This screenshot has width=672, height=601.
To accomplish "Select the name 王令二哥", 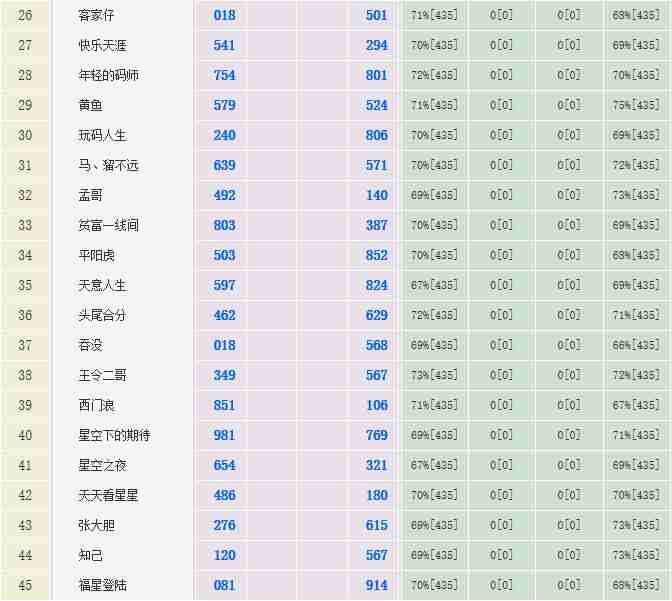I will point(102,376).
